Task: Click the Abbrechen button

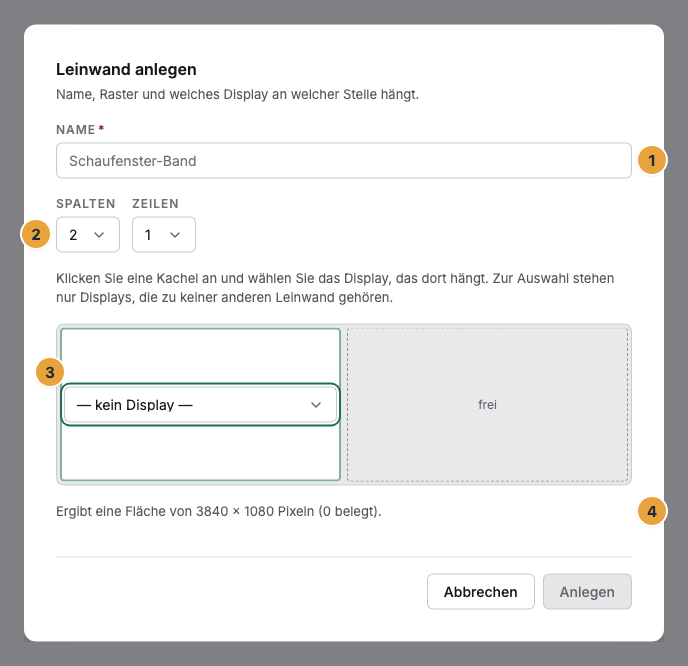Action: [x=480, y=591]
